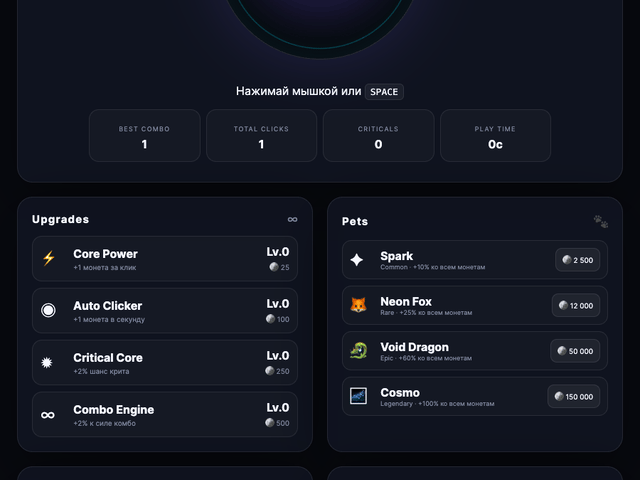The width and height of the screenshot is (640, 480).
Task: Click the 'Epic · +60% ко всем монетам' text
Action: [x=426, y=358]
